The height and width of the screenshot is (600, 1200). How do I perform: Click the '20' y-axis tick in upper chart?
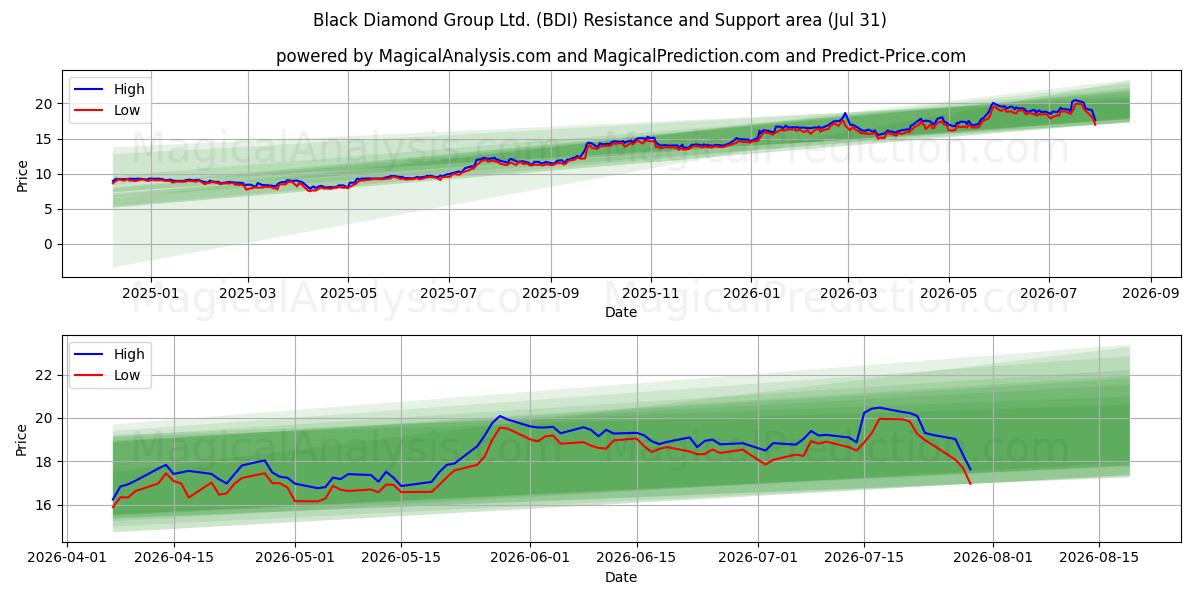(x=46, y=104)
